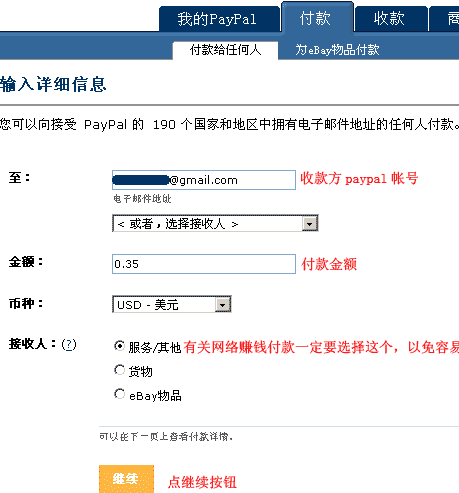Open the 为eBay物品付款 sub-tab

coord(337,50)
